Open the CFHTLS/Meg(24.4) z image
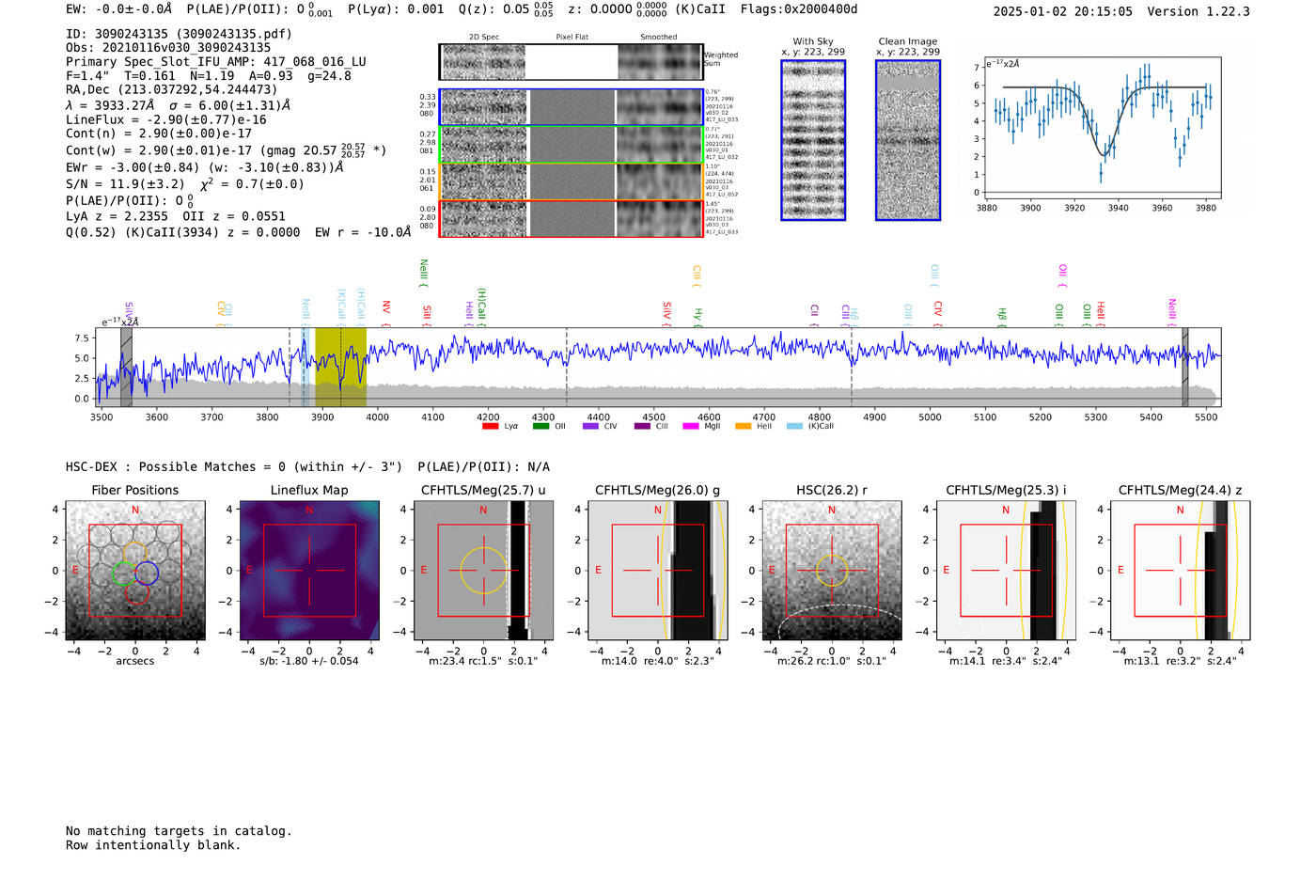Screen dimensions: 1316x896 pos(1181,571)
